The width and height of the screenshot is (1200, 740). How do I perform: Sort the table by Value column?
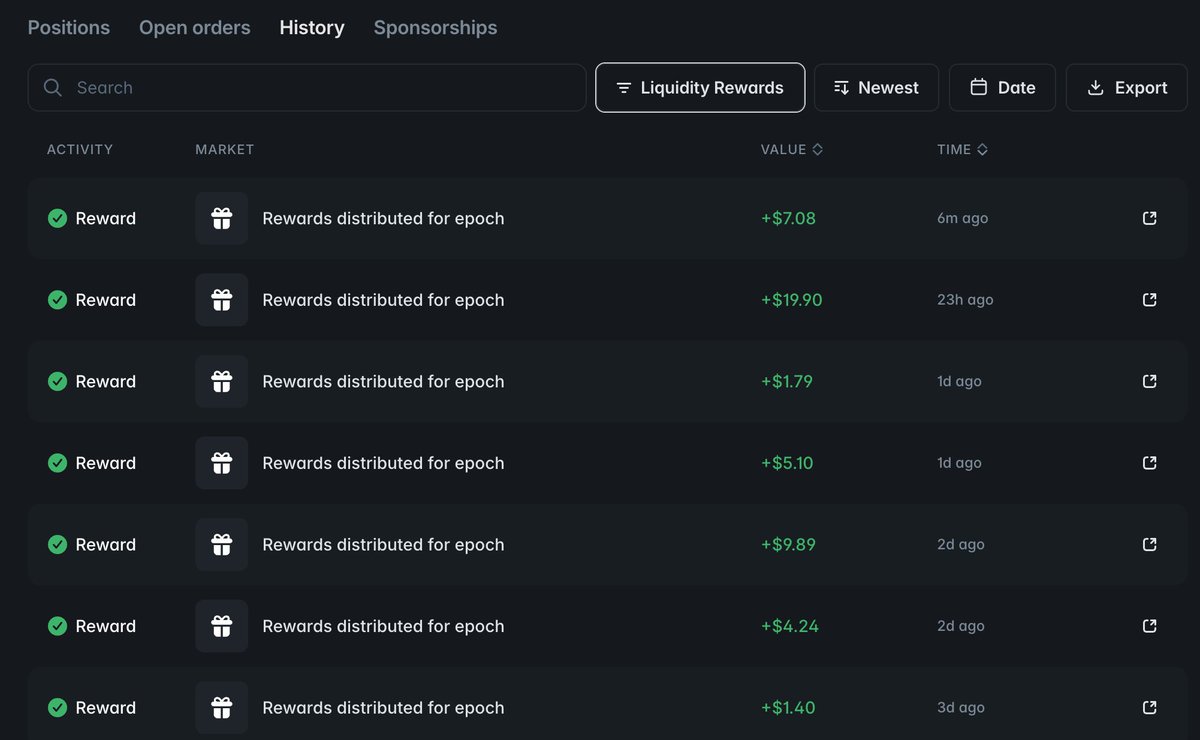pos(791,149)
